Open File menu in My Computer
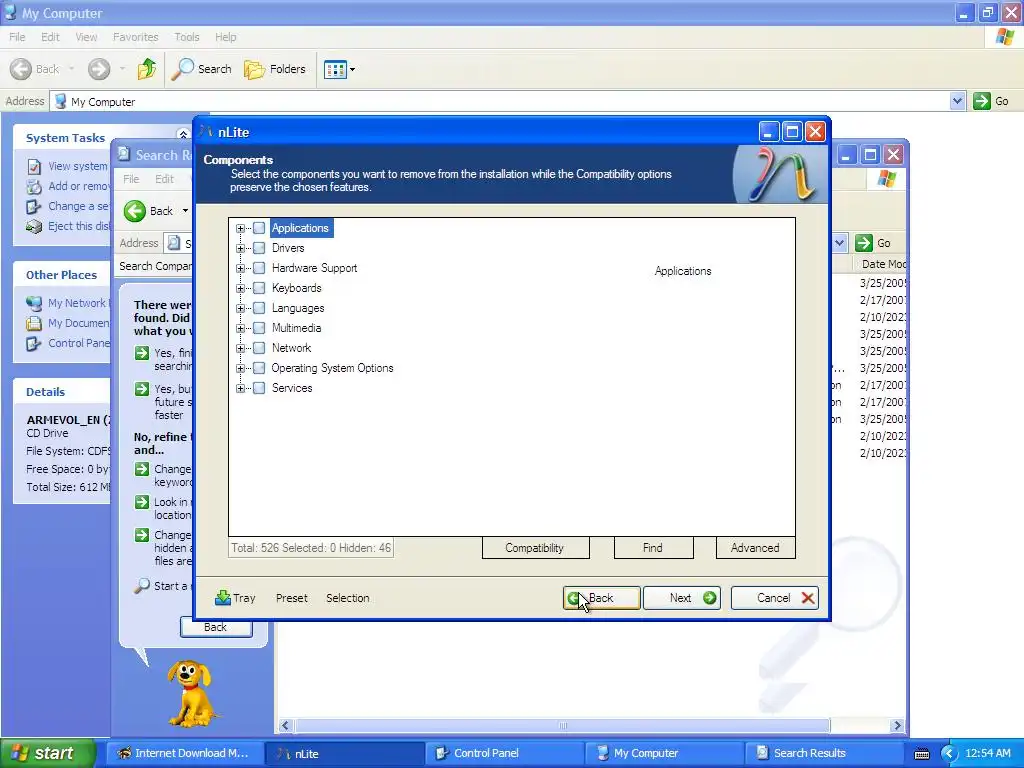1024x768 pixels. pos(18,37)
